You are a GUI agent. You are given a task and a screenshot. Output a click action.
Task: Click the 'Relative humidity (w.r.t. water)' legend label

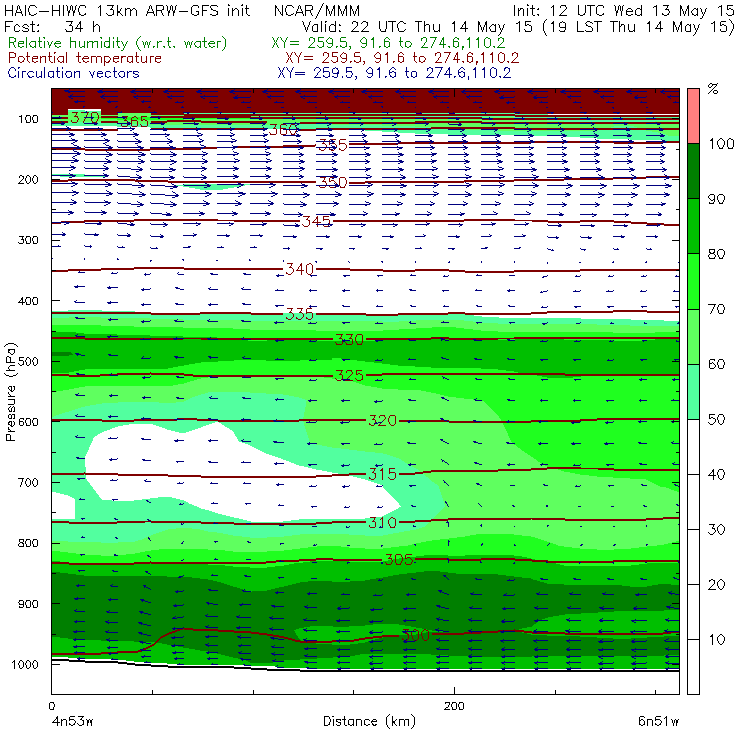point(118,43)
